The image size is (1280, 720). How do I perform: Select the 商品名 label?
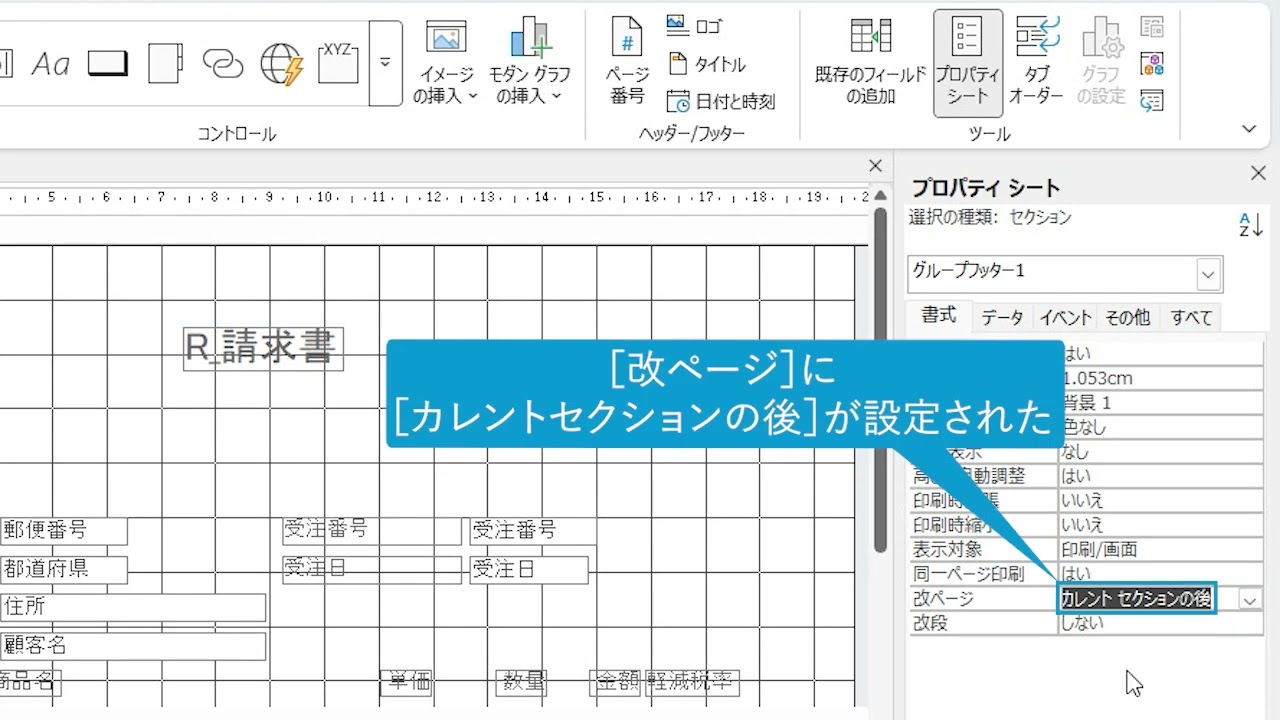[x=30, y=683]
